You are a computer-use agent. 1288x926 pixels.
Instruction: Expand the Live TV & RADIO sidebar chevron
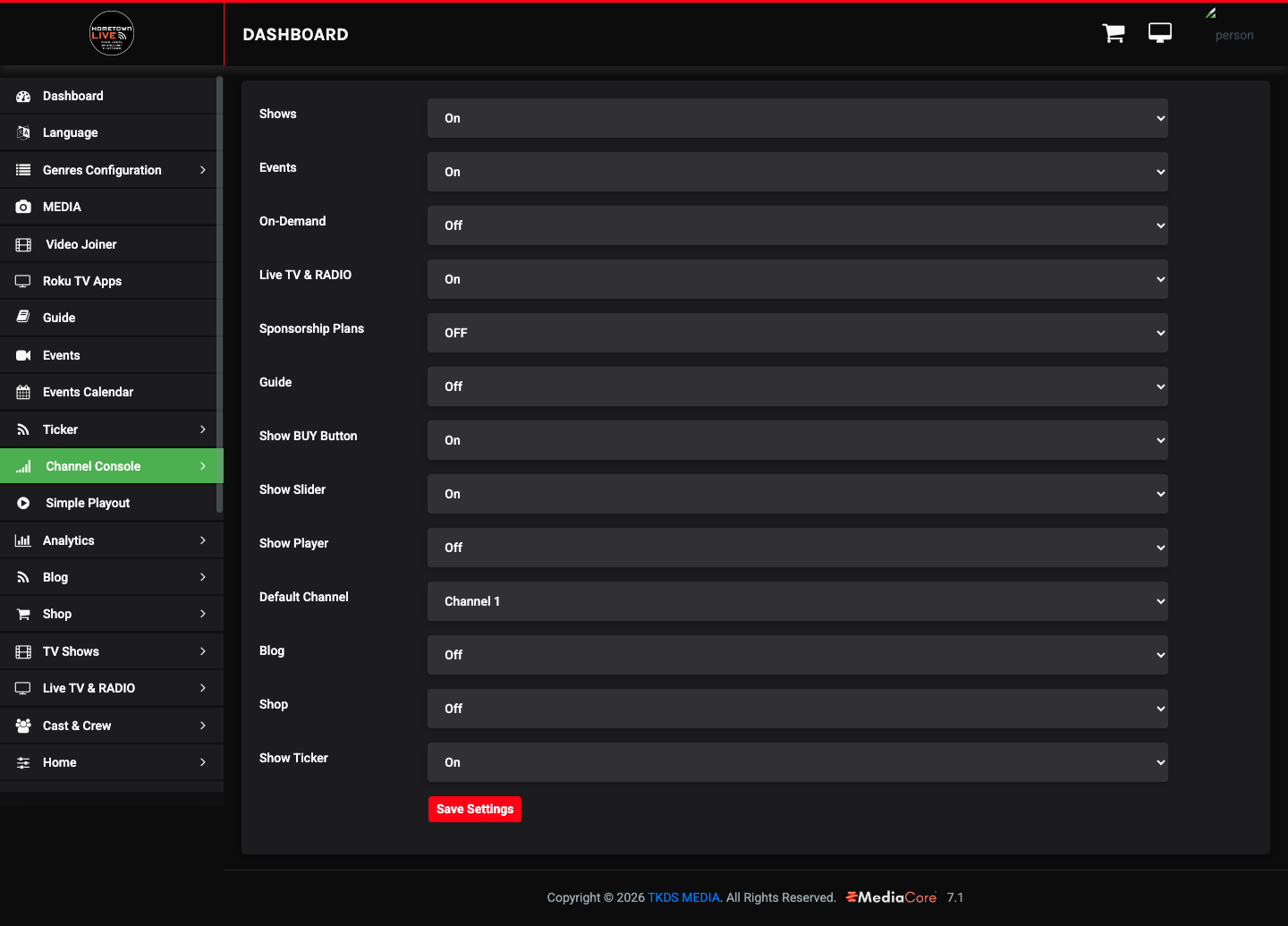(x=203, y=688)
